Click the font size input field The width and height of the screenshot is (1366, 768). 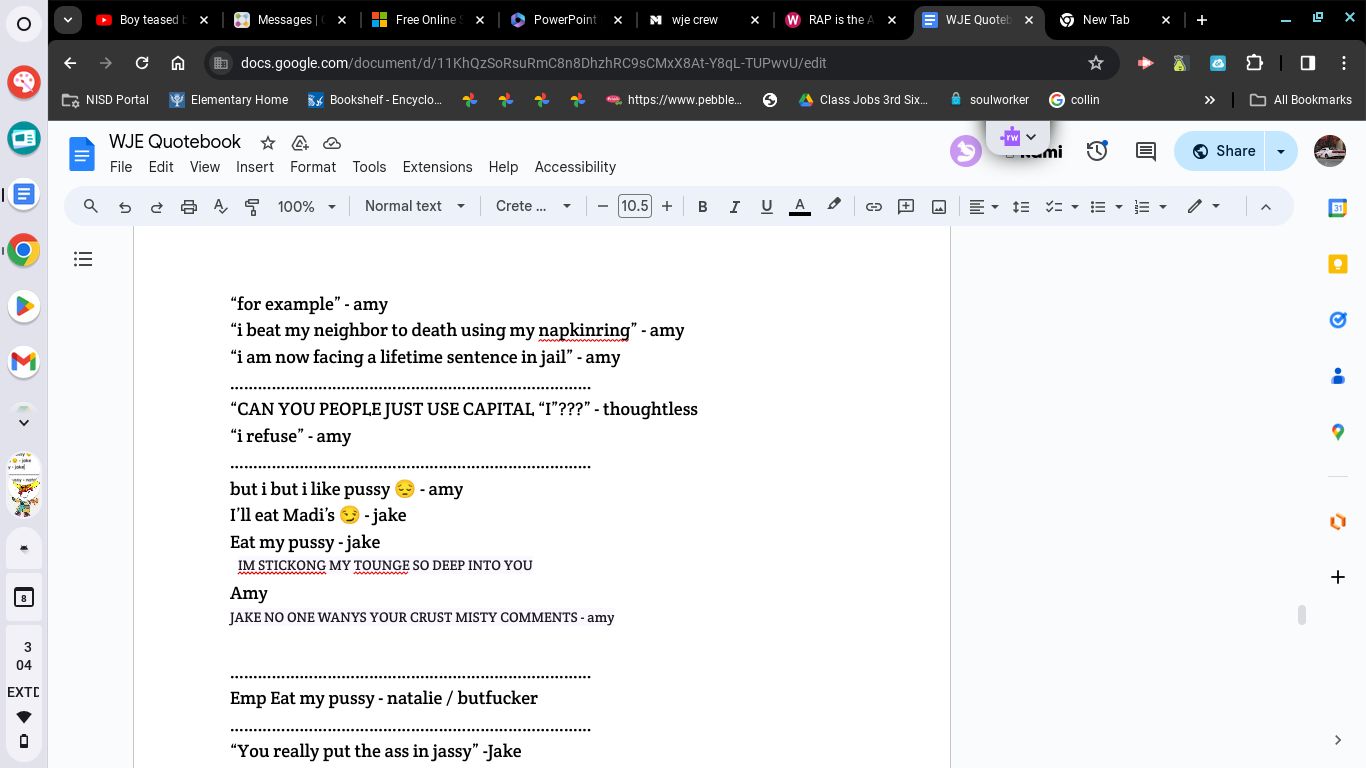[x=634, y=207]
